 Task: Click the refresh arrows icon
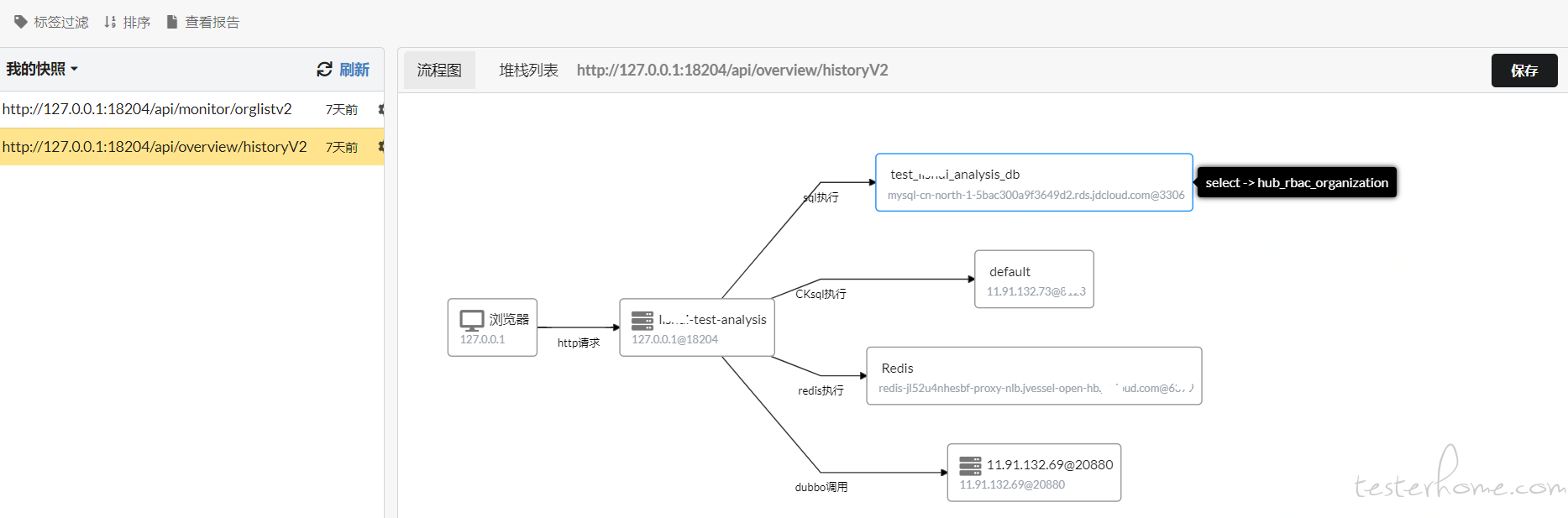click(x=324, y=69)
